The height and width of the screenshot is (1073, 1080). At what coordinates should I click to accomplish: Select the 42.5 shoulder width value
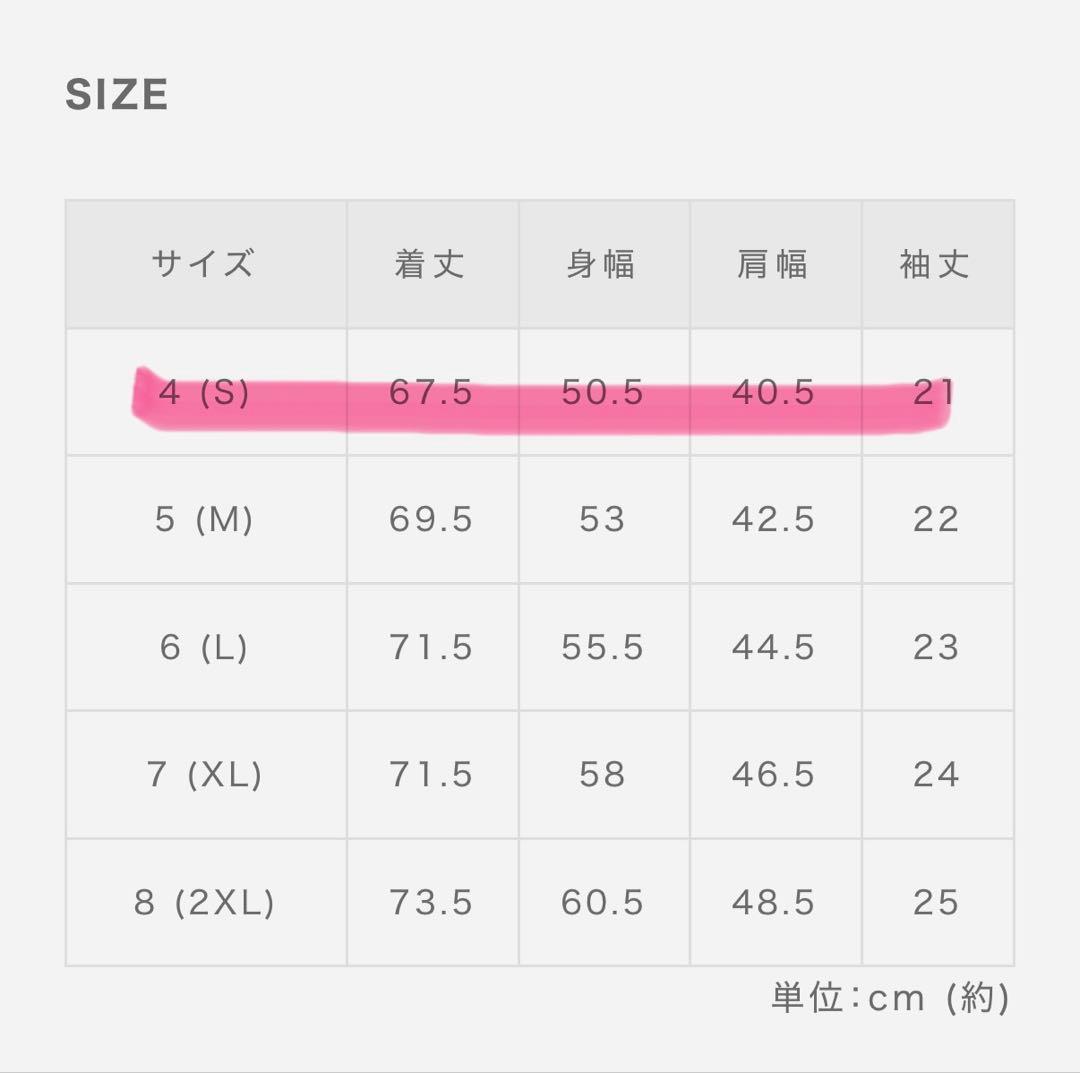(773, 520)
